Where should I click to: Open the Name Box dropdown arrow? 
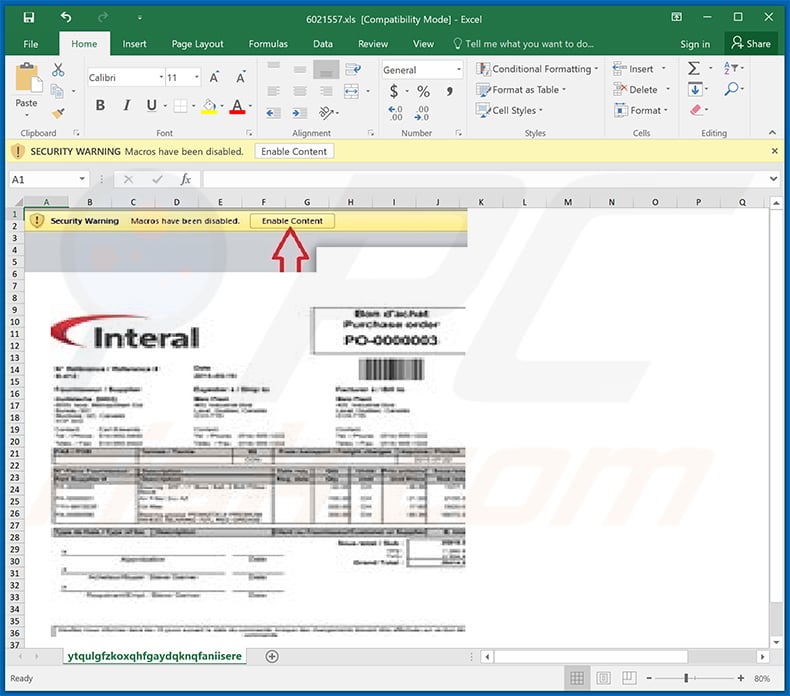tap(82, 179)
